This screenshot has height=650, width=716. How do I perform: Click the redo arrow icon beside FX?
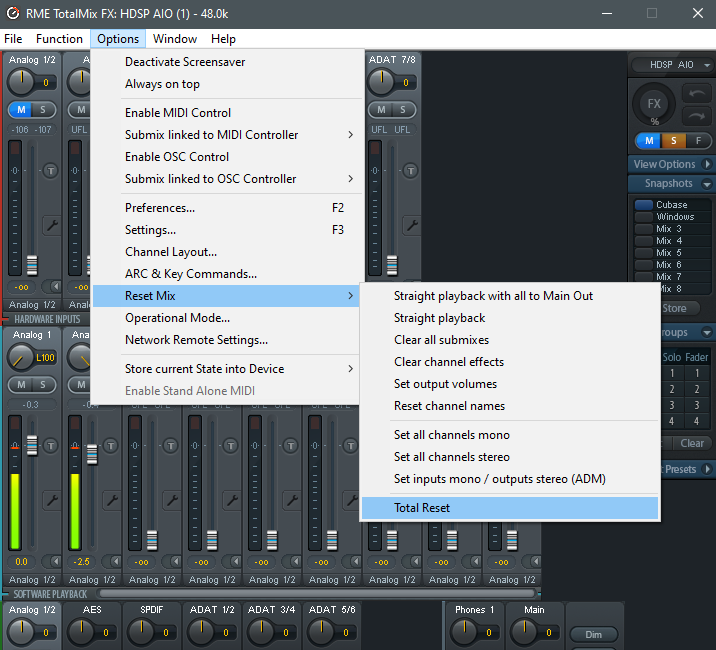coord(696,116)
